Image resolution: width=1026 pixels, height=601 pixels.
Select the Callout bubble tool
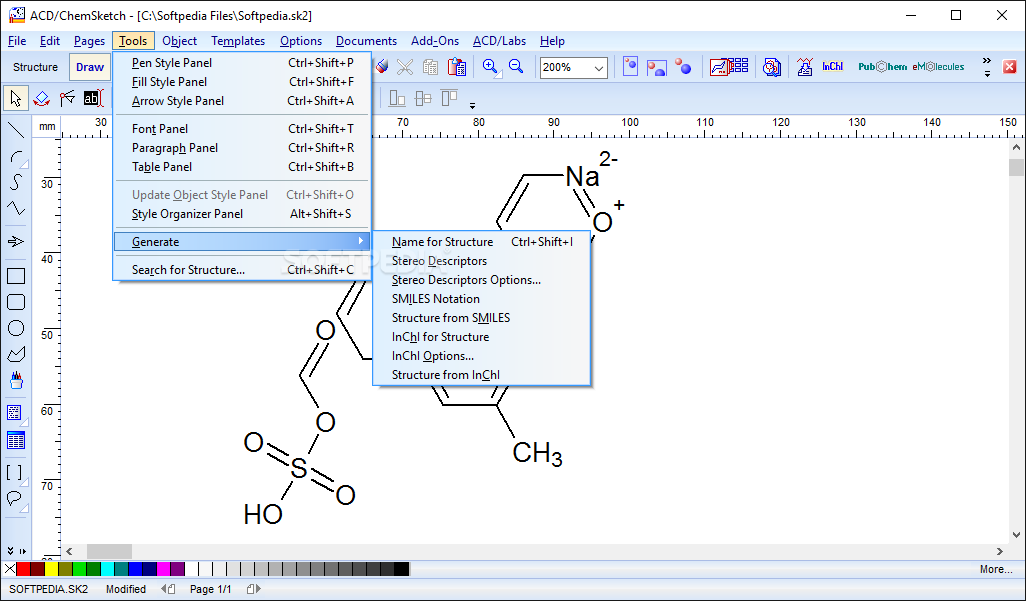pos(14,499)
